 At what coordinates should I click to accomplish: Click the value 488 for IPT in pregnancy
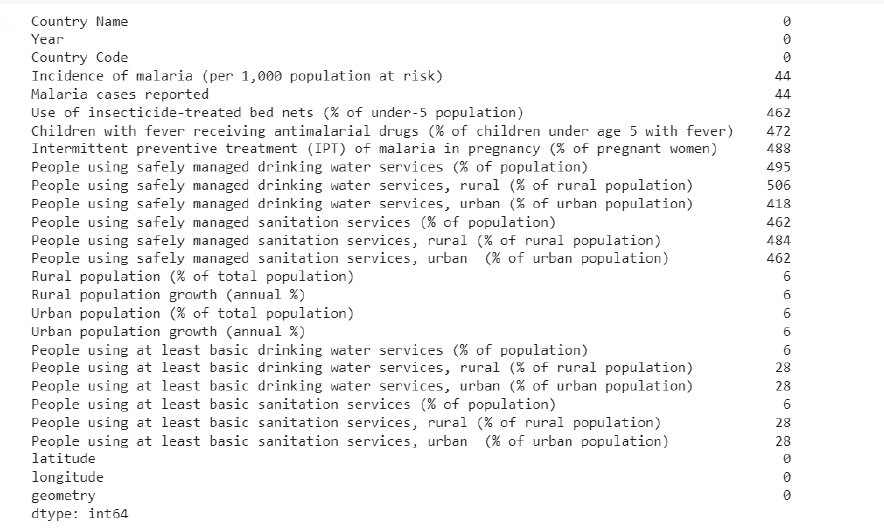tap(779, 149)
